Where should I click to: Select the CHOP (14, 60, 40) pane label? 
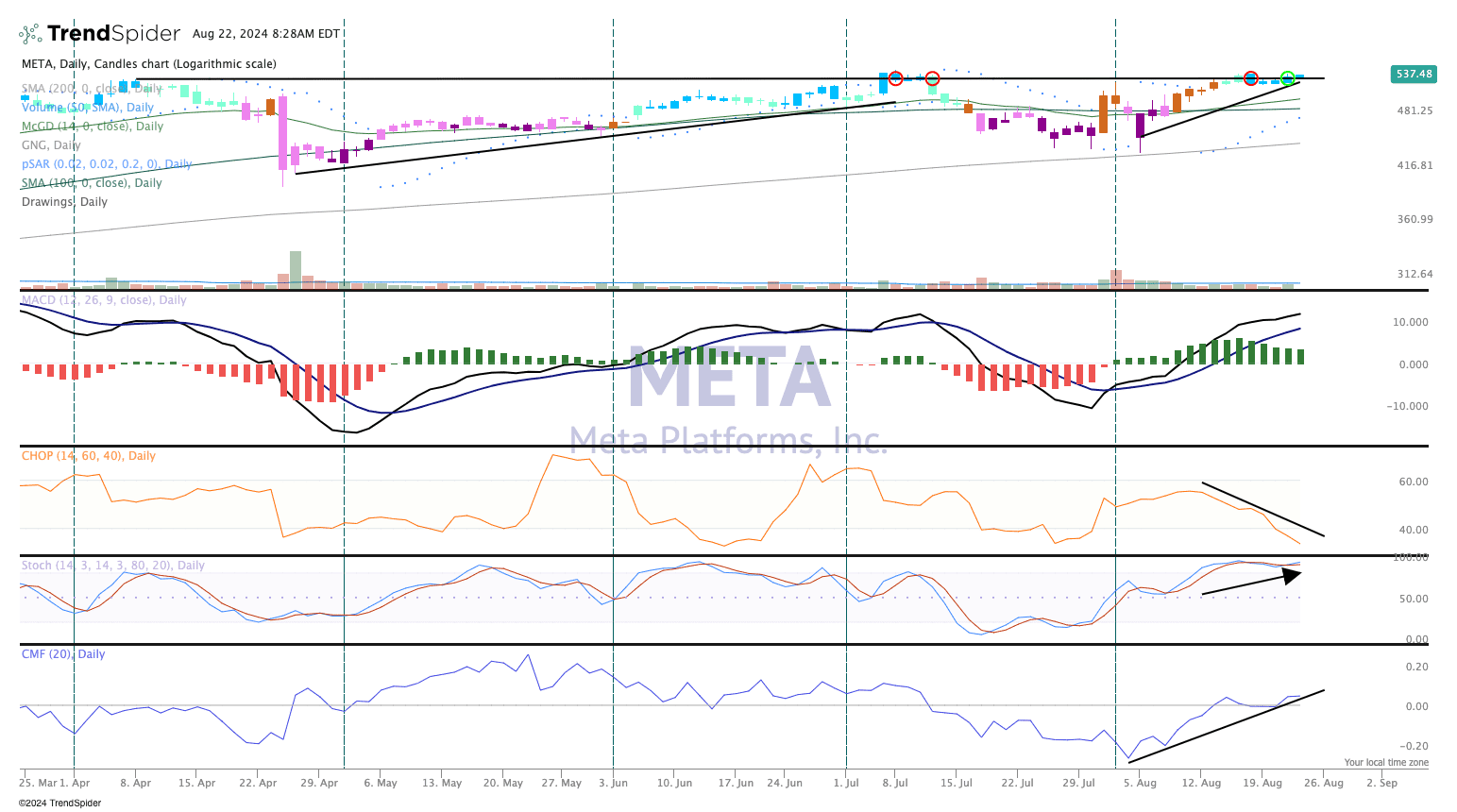(x=89, y=456)
